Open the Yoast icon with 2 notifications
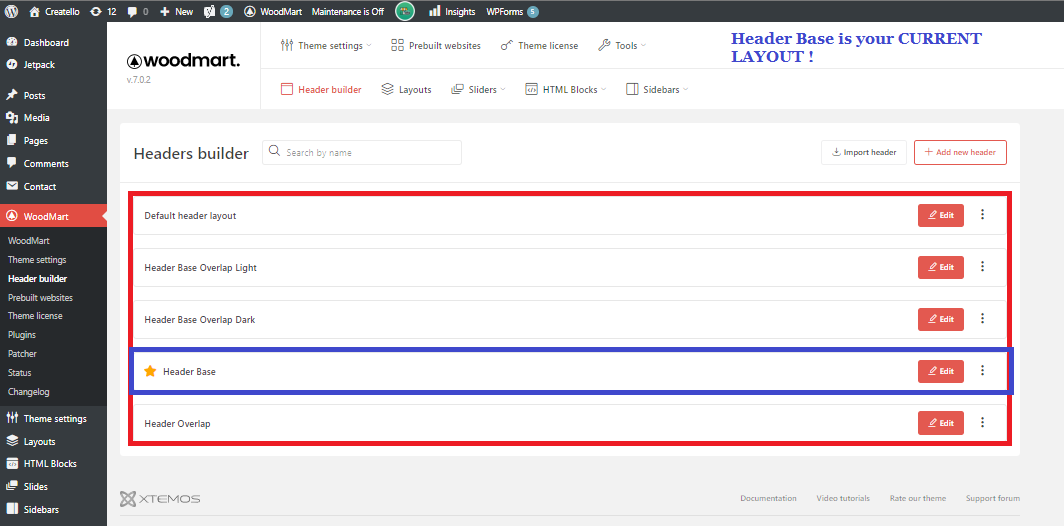The image size is (1064, 526). click(218, 12)
